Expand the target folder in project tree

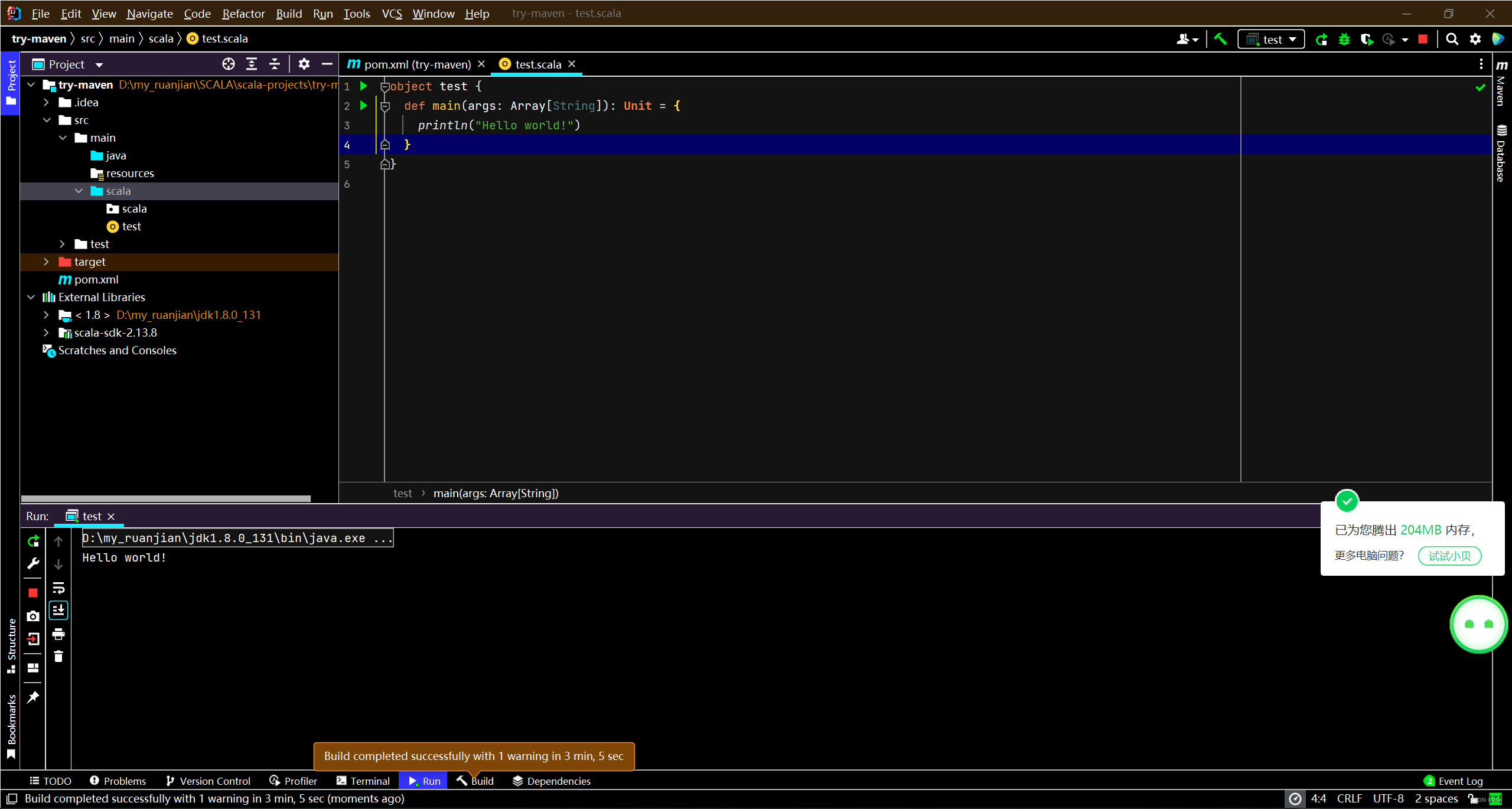(46, 262)
